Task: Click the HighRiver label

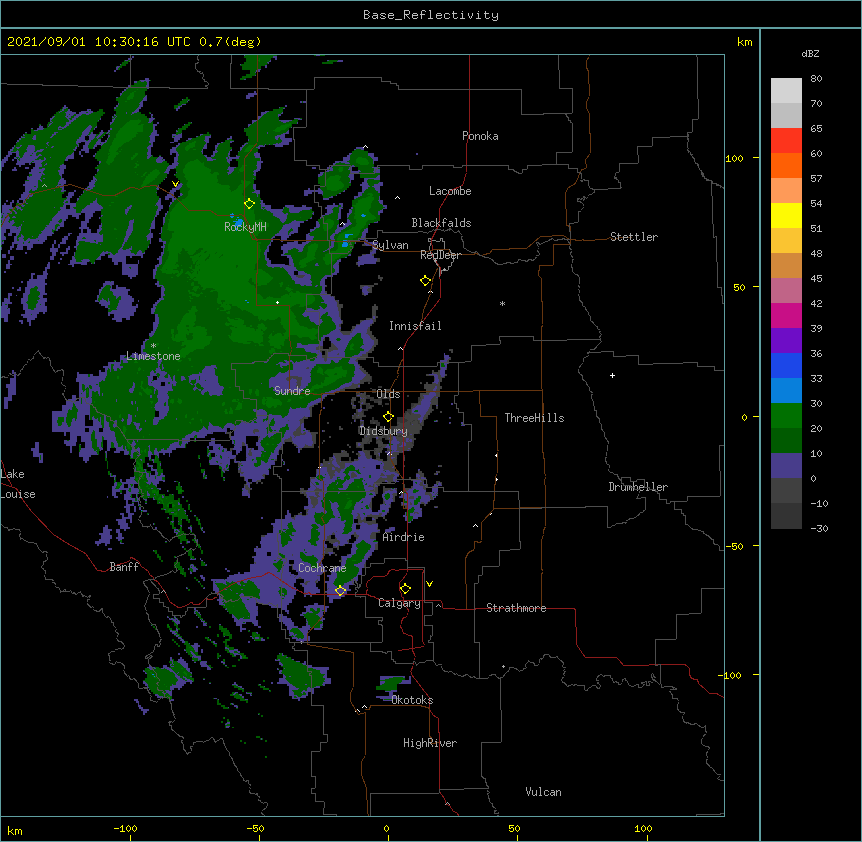Action: 430,743
